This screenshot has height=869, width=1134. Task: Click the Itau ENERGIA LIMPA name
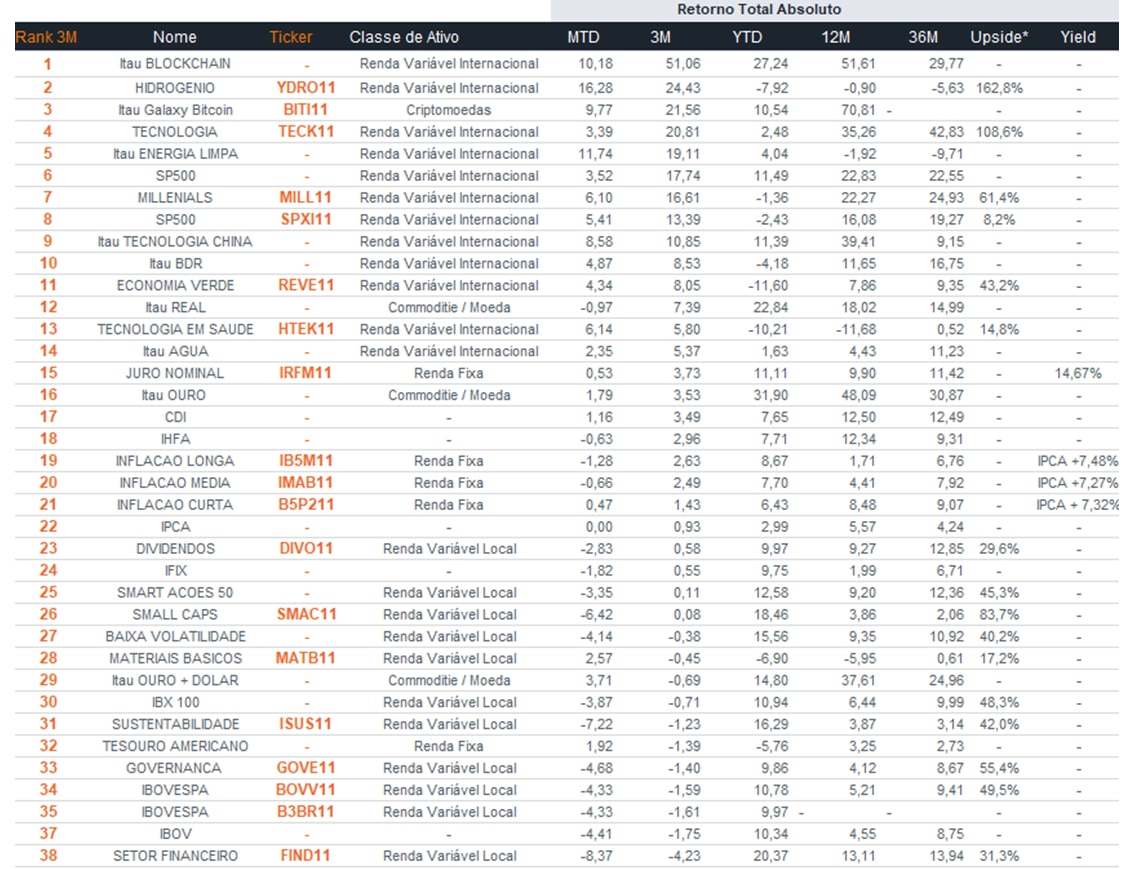coord(175,154)
